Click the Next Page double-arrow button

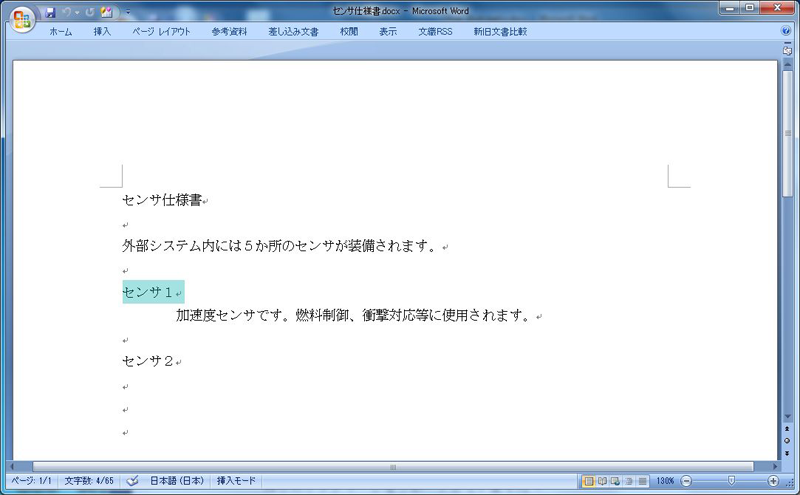787,453
